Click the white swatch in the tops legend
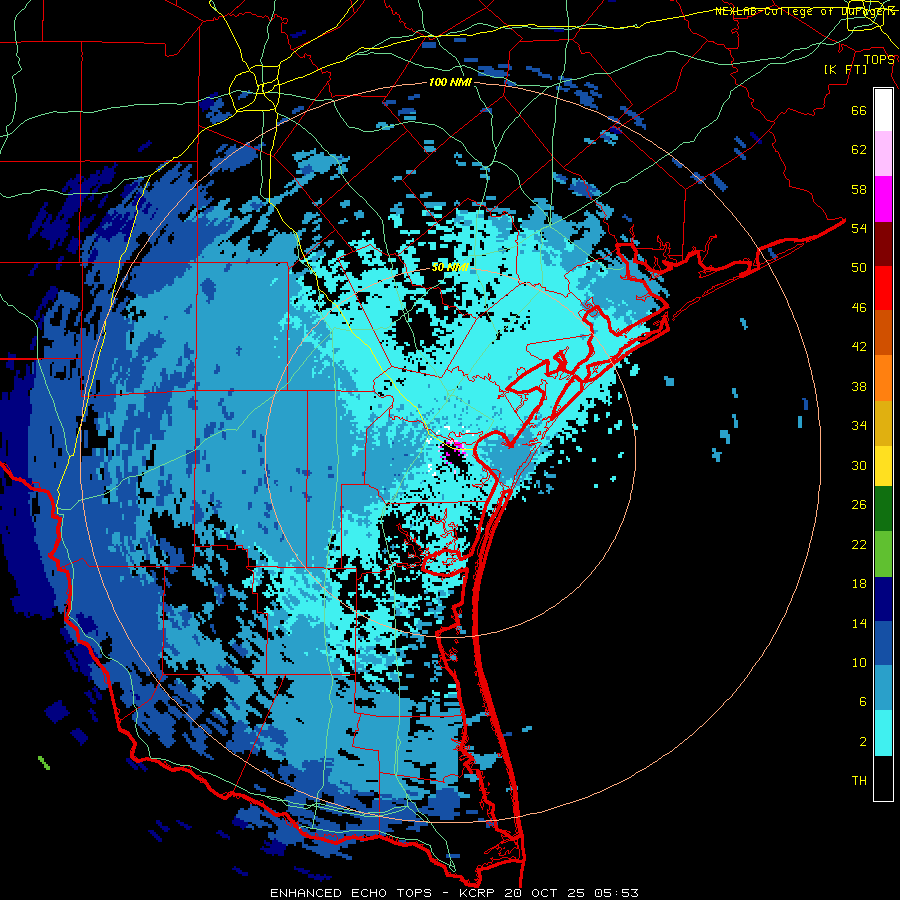Image resolution: width=900 pixels, height=900 pixels. click(883, 110)
